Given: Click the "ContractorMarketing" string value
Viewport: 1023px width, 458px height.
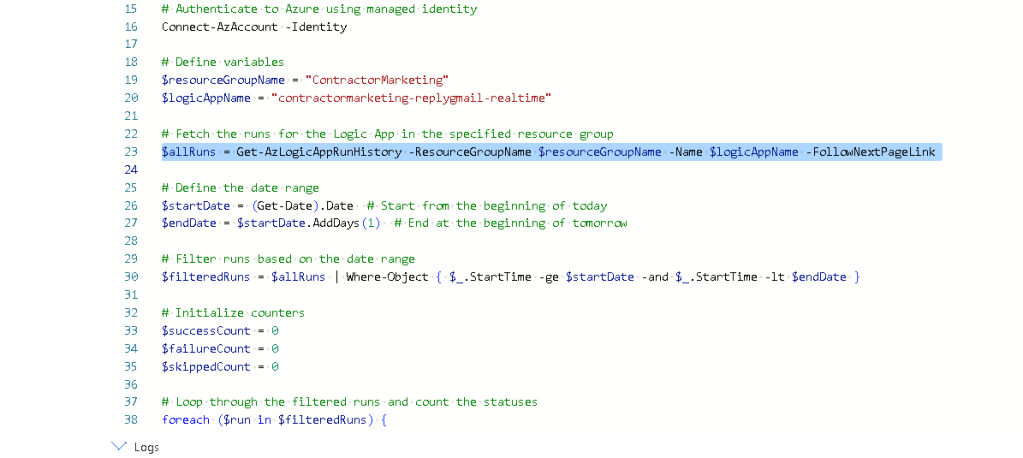Looking at the screenshot, I should pos(378,80).
